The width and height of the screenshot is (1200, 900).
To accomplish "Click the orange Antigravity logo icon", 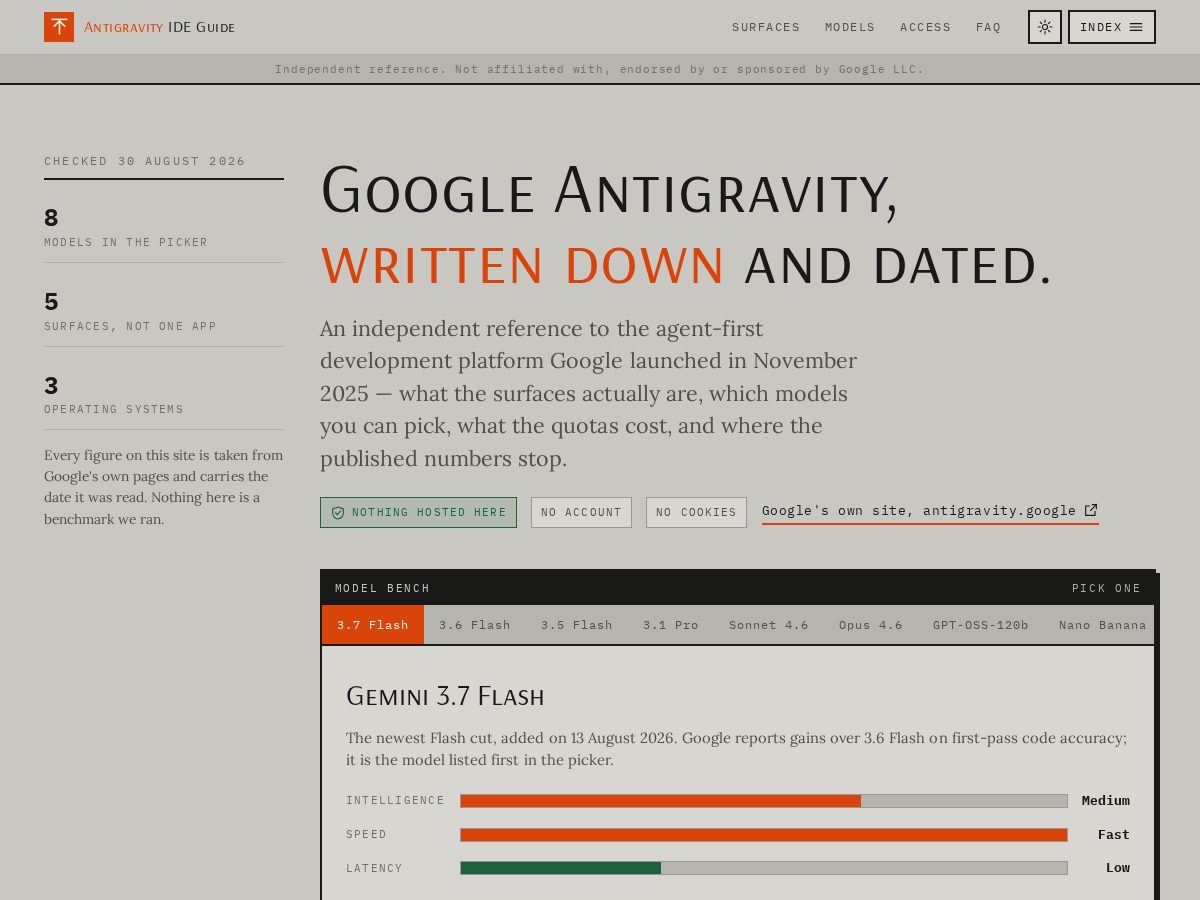I will pos(59,27).
